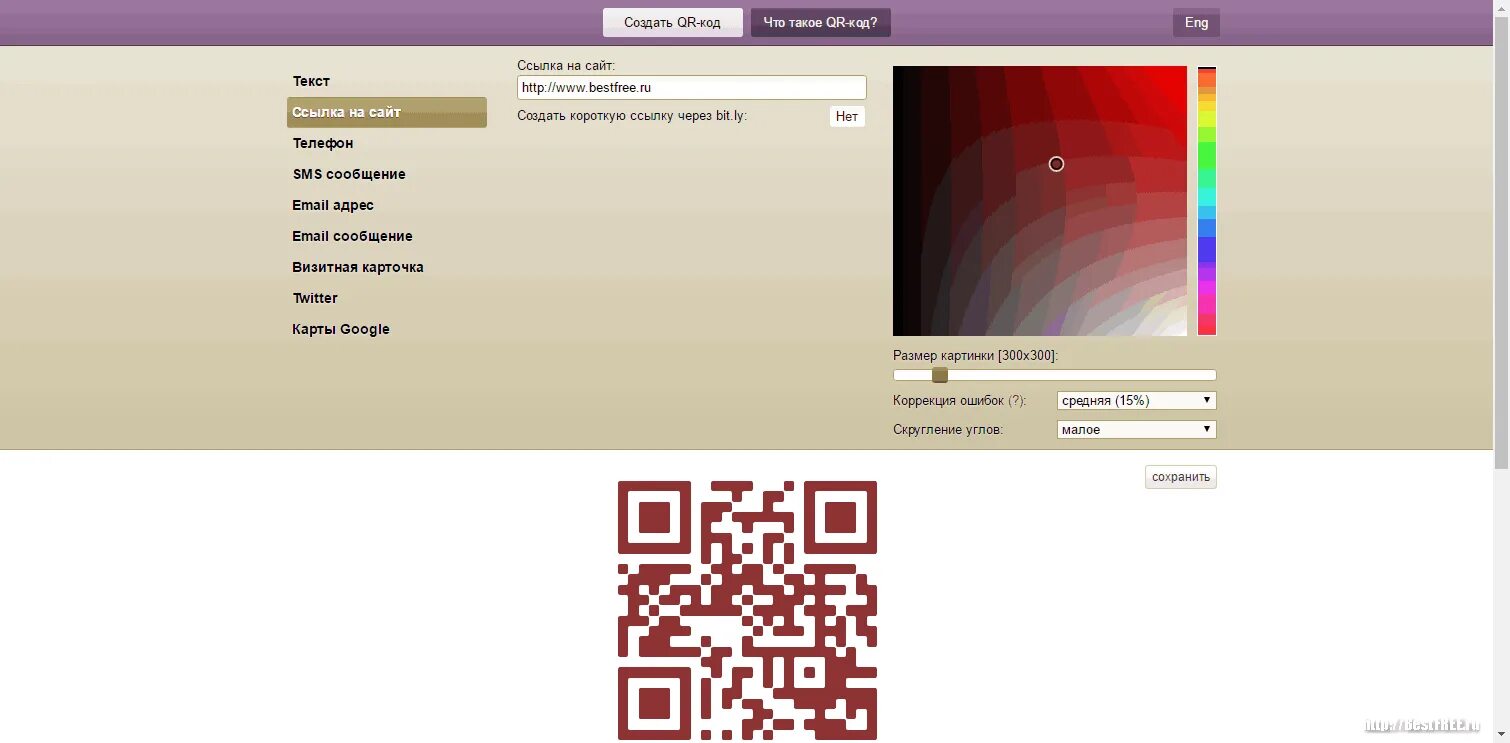
Task: Click the (?) help link for error correction
Action: [x=1017, y=400]
